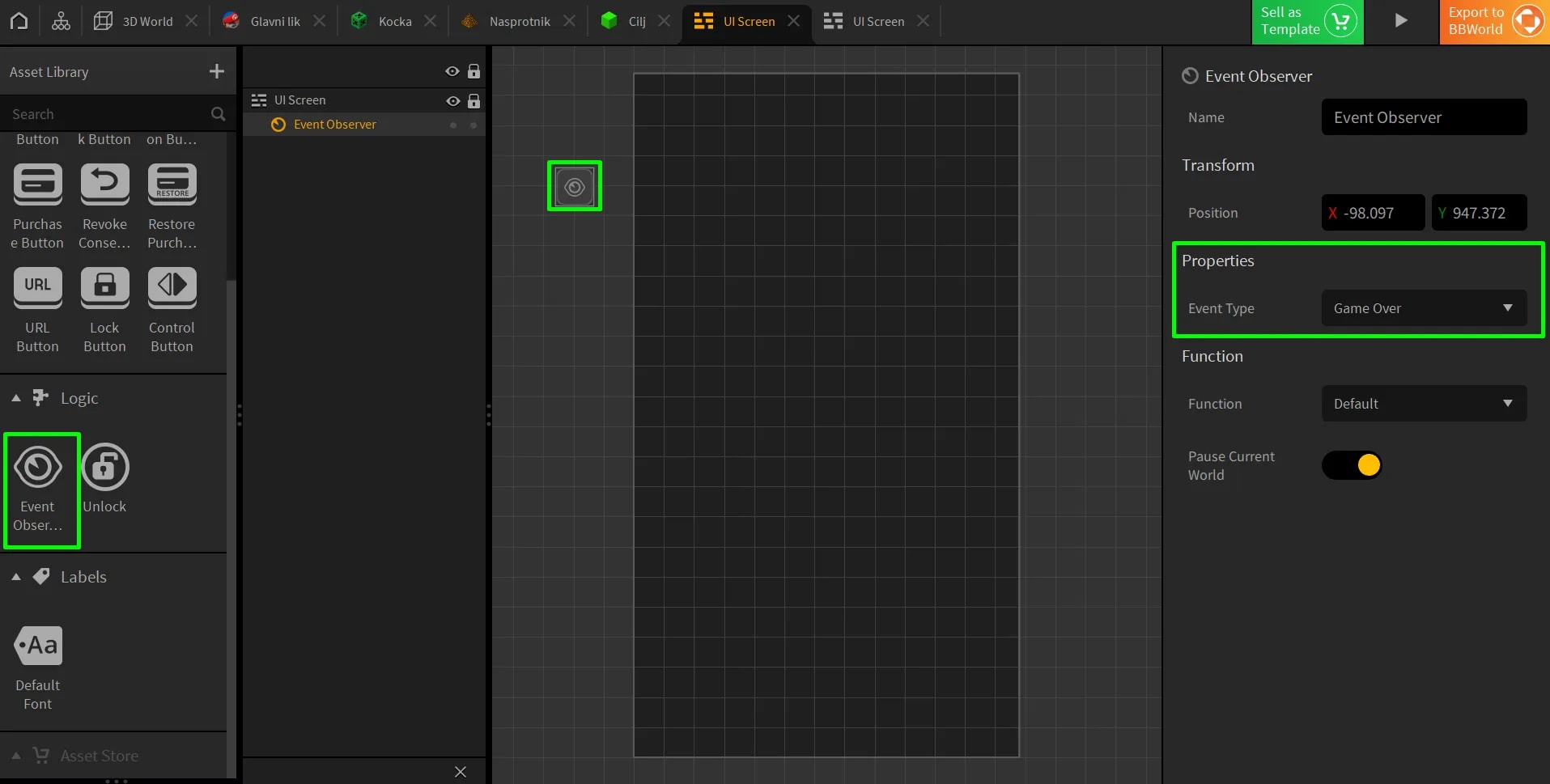Toggle lock on UI Screen layer
The height and width of the screenshot is (784, 1550).
(x=473, y=101)
